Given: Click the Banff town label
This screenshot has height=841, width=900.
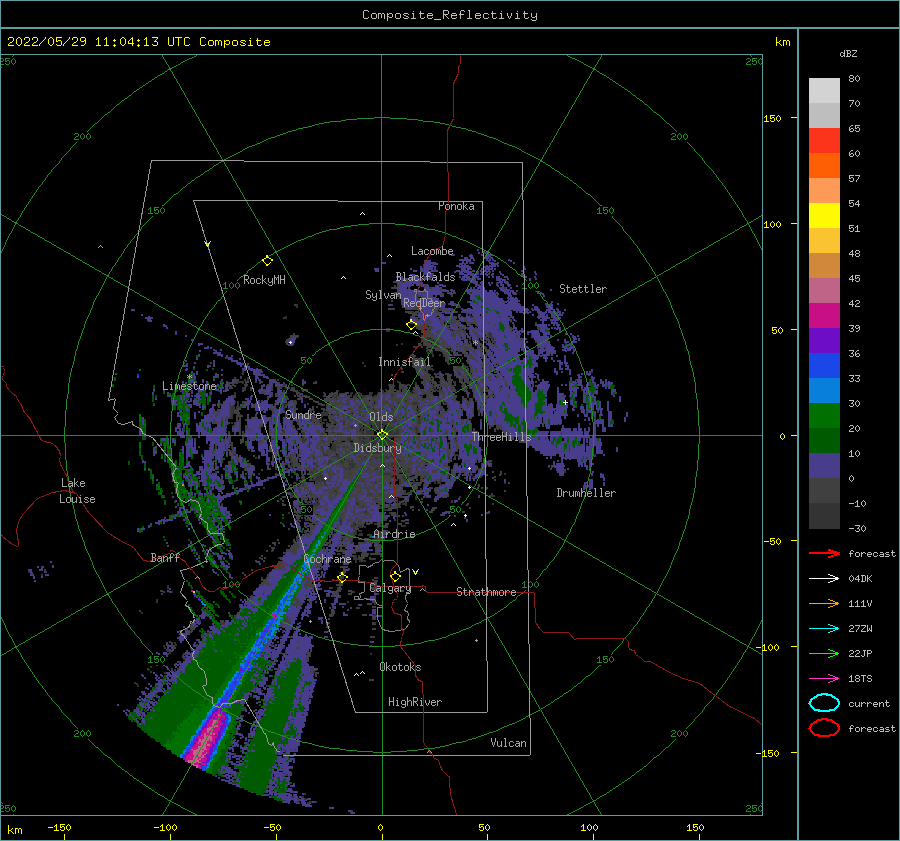Looking at the screenshot, I should (165, 557).
